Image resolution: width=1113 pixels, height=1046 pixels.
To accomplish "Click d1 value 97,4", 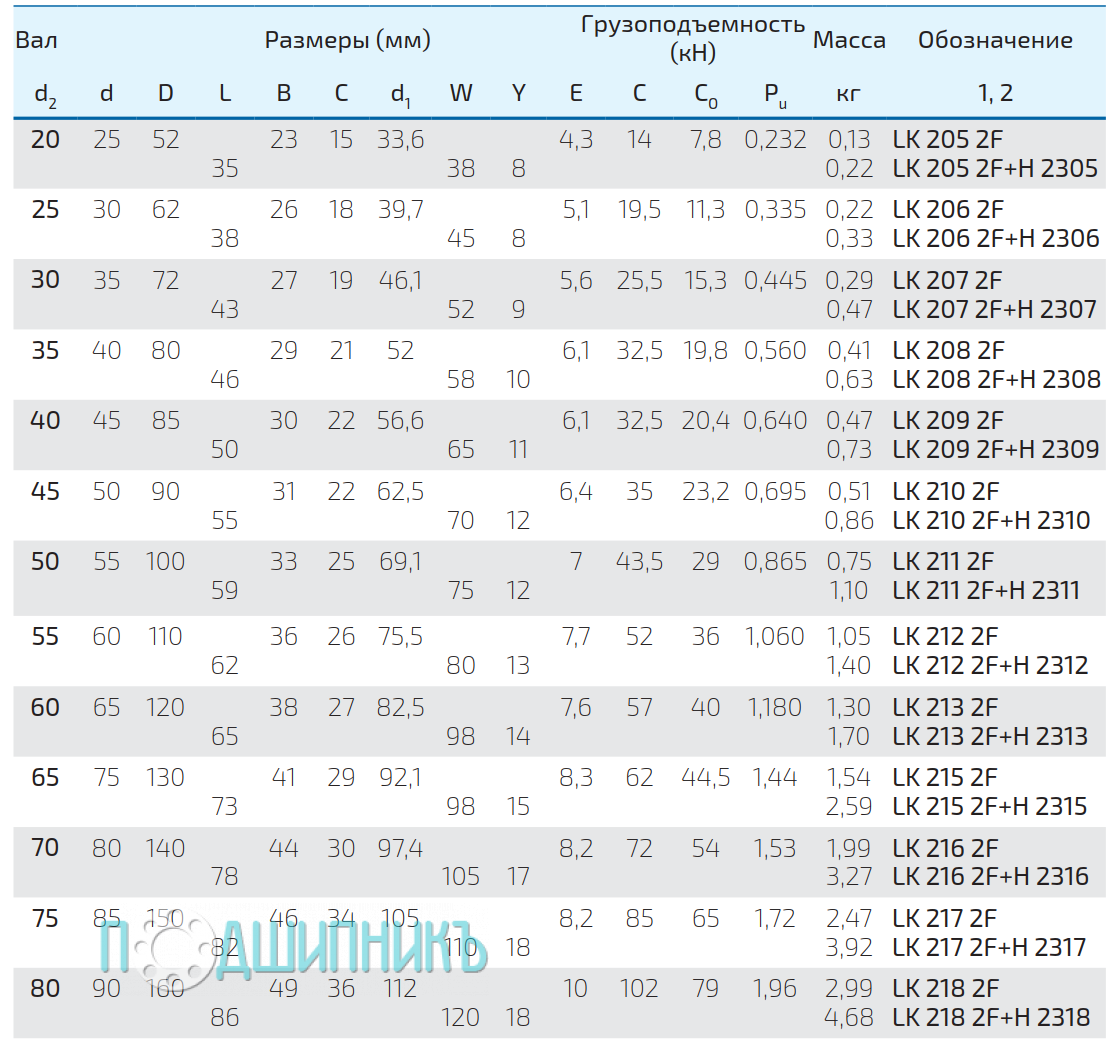I will (400, 849).
